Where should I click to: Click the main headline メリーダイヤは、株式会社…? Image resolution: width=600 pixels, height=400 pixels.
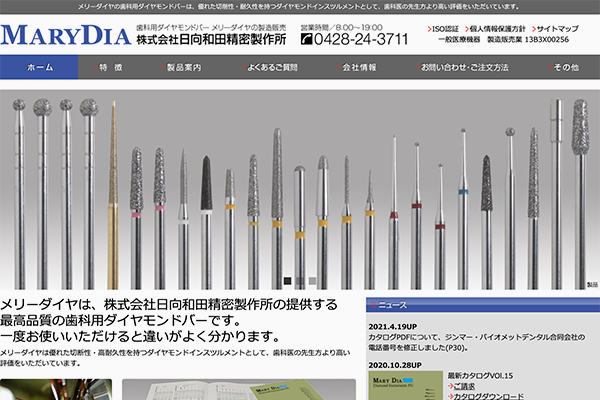click(x=169, y=320)
